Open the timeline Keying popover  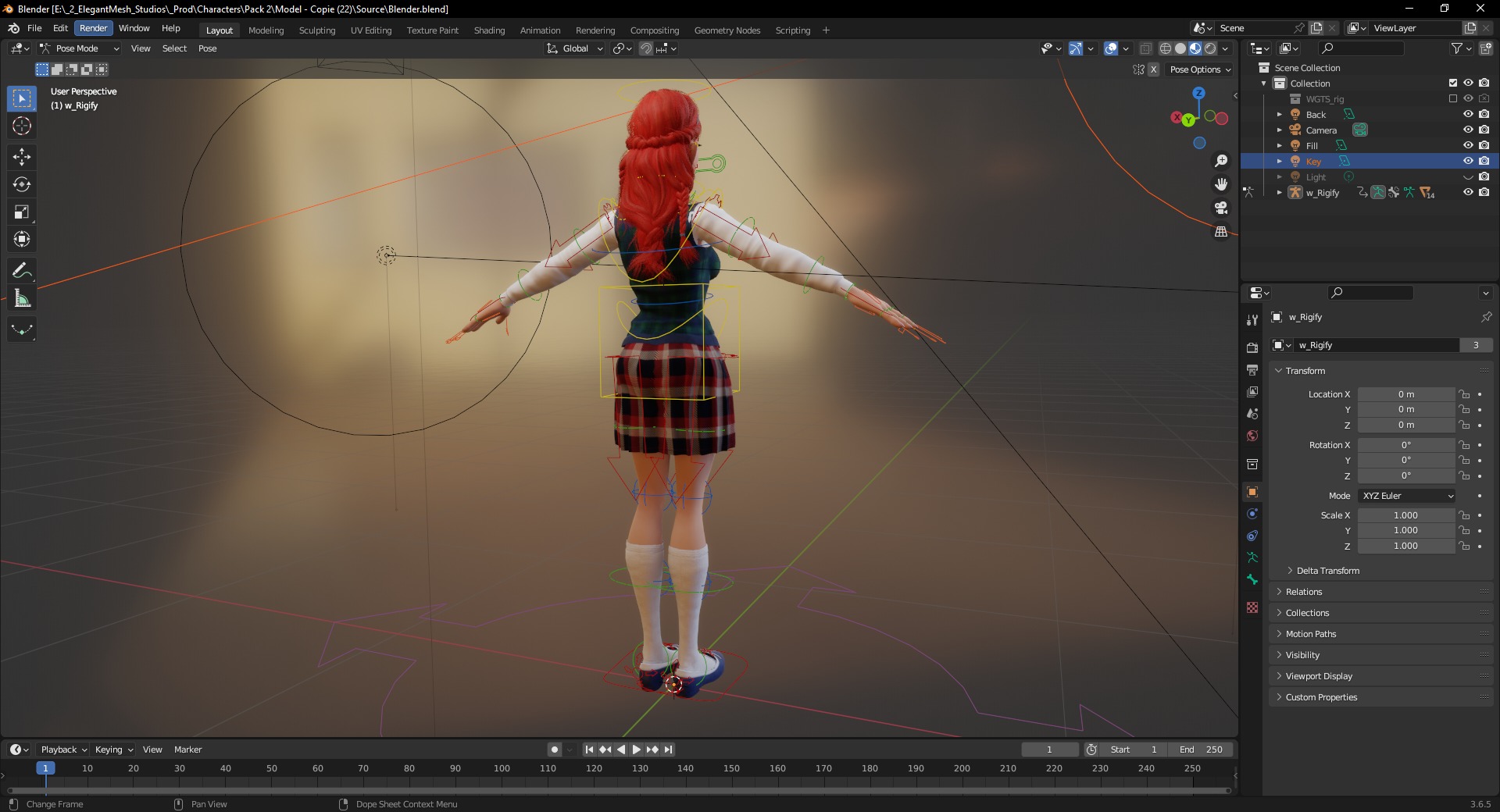tap(113, 750)
